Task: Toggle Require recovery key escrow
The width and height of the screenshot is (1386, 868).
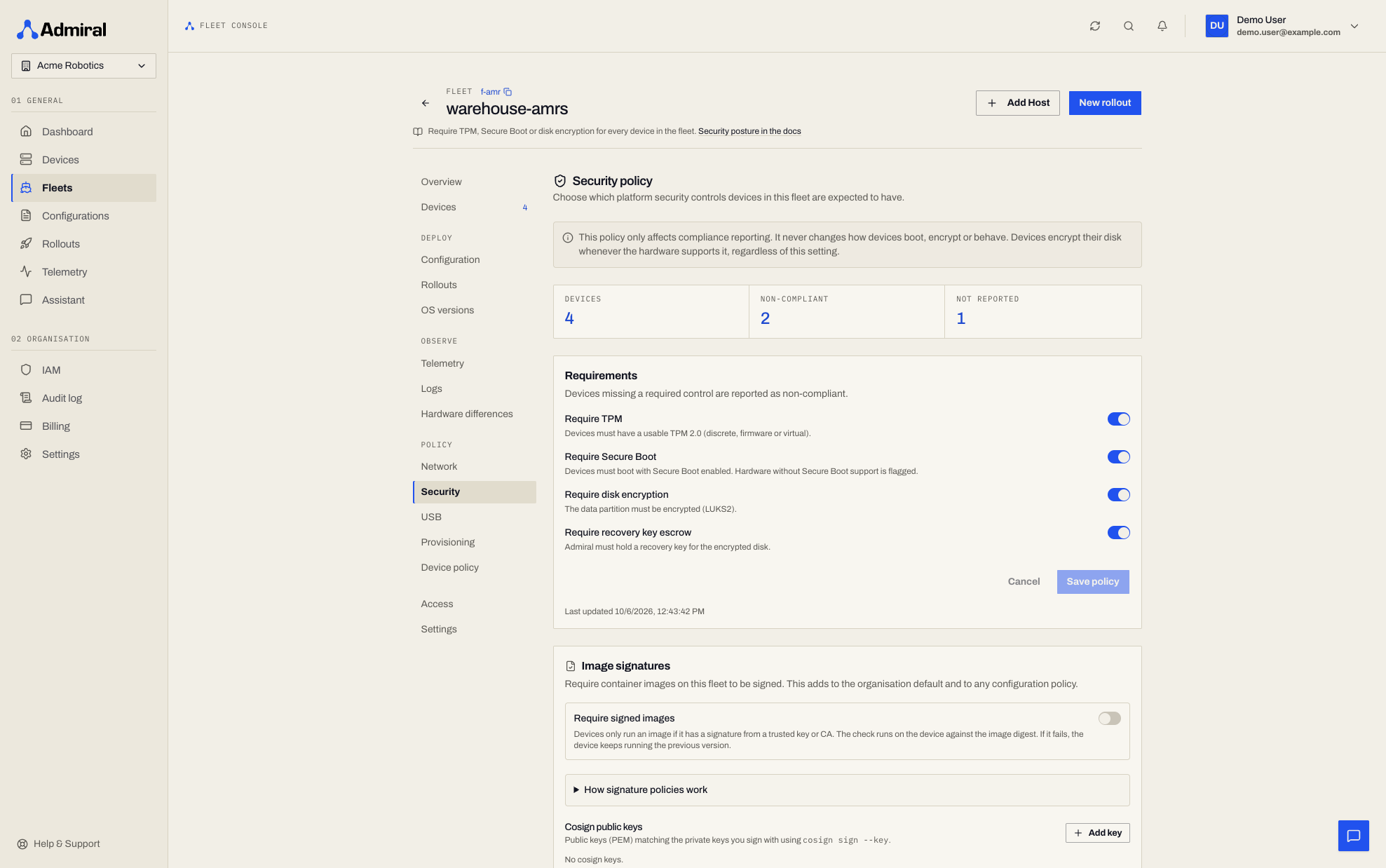Action: point(1118,533)
